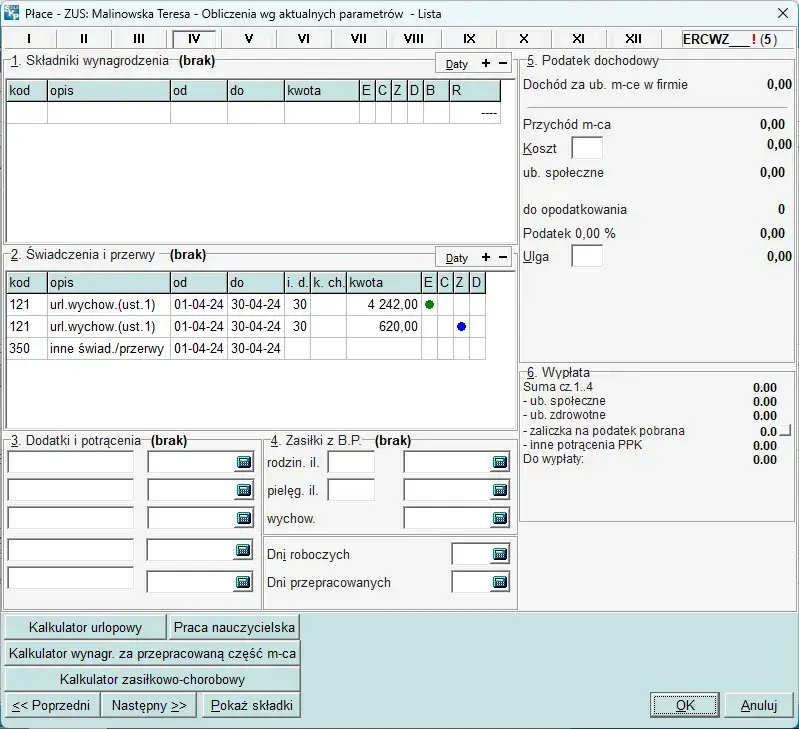Image resolution: width=799 pixels, height=729 pixels.
Task: Open Kalkulator urlopowy
Action: tap(85, 628)
